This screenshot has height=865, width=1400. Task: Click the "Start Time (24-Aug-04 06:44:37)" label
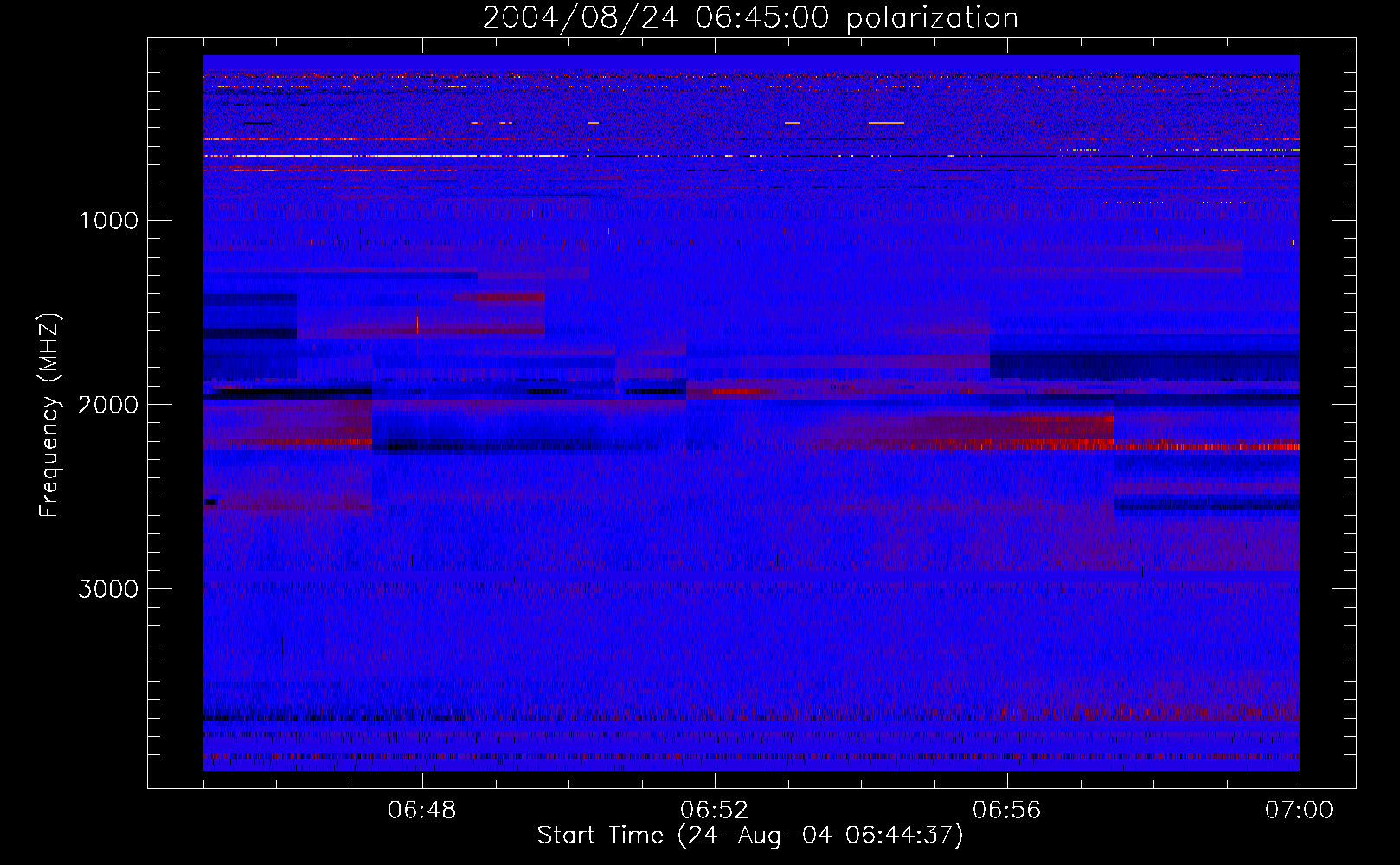click(x=750, y=836)
